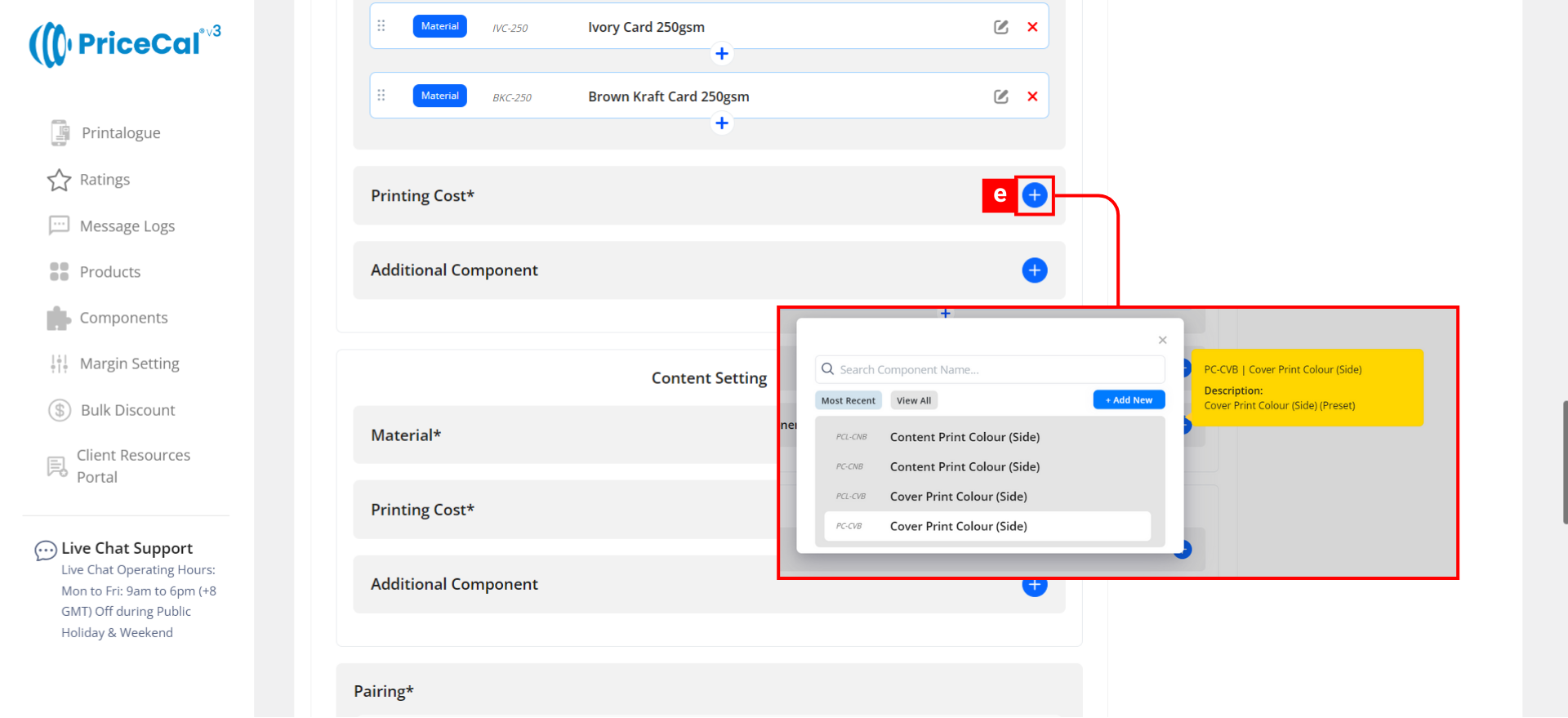This screenshot has height=718, width=1568.
Task: Open Bulk Discount settings
Action: pos(127,410)
